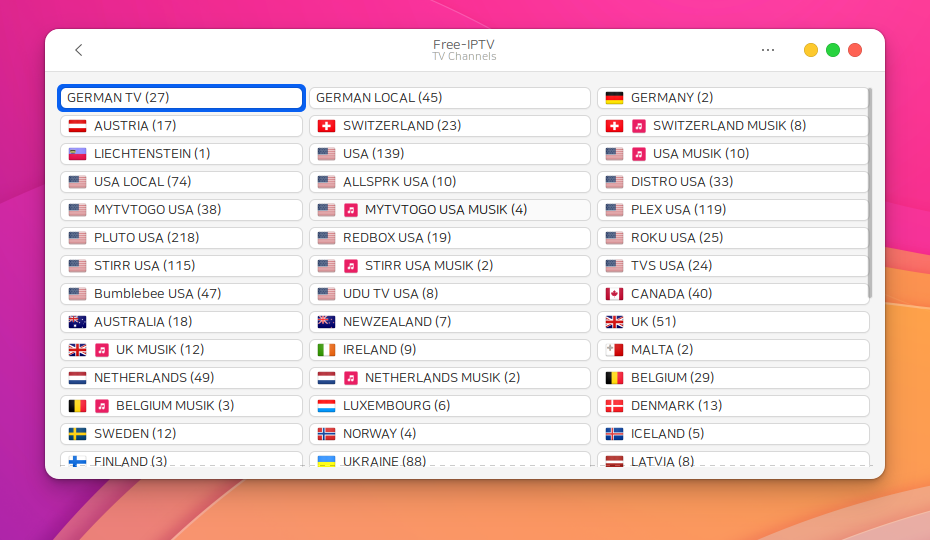The image size is (930, 540).
Task: Click the music icon on UK MUSIK
Action: tap(102, 350)
